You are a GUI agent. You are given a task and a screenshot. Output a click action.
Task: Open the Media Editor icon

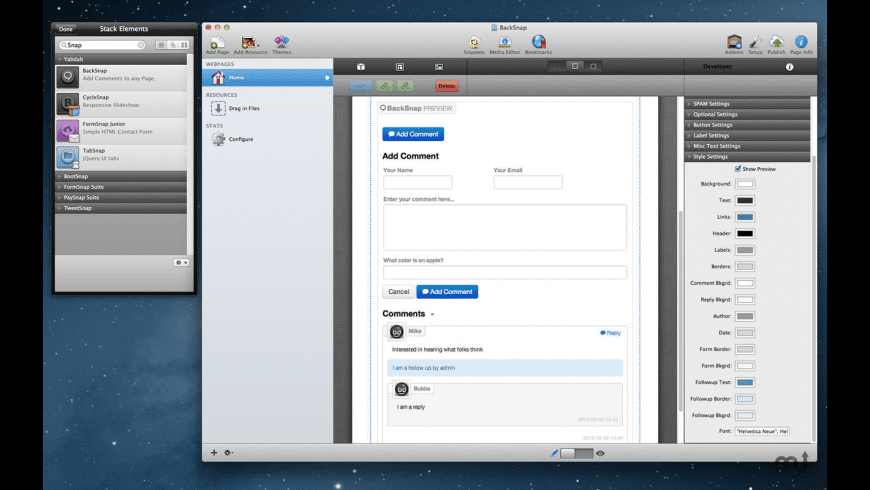[x=504, y=42]
